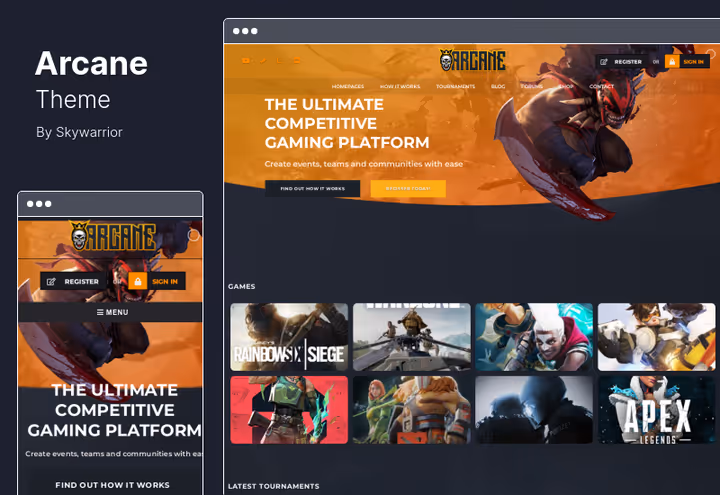Click the circular search icon in mobile preview
Screen dimensions: 720x495
(194, 235)
